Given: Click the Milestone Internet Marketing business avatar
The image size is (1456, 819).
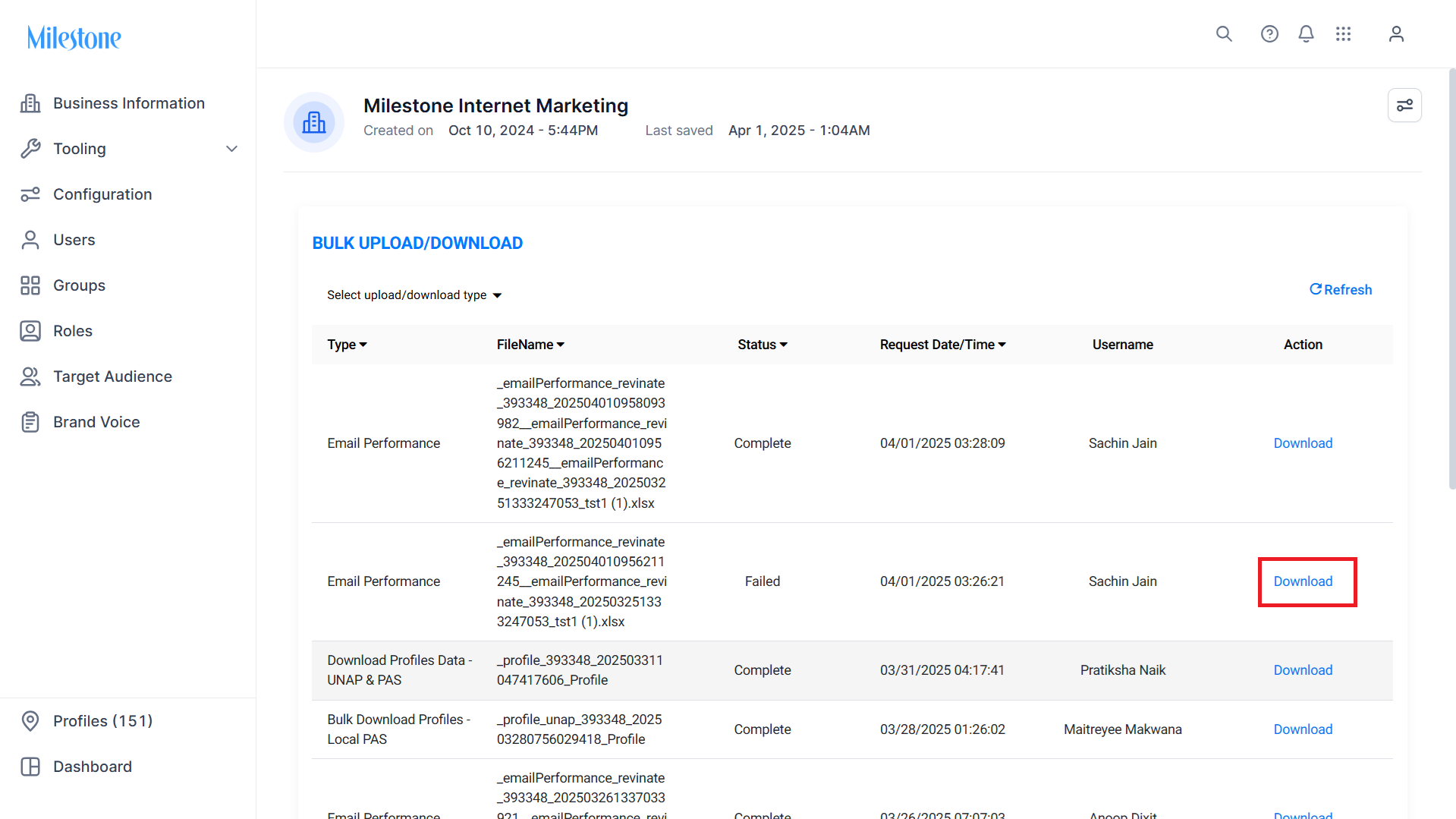Looking at the screenshot, I should (314, 122).
